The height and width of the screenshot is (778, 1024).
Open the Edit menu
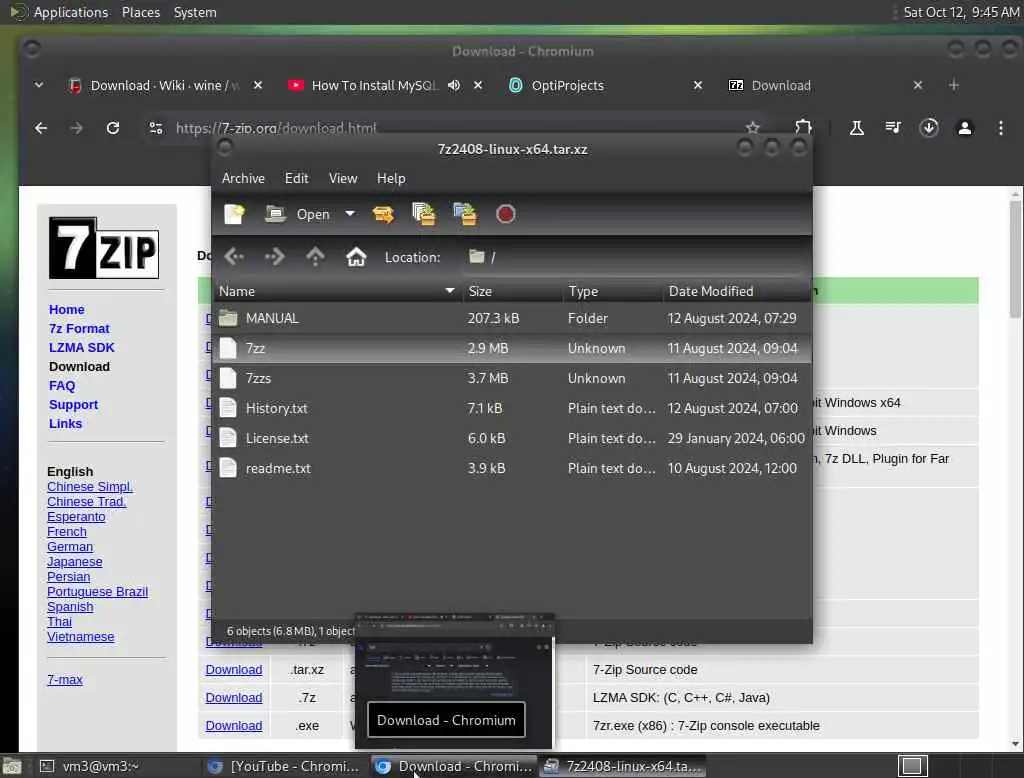pyautogui.click(x=296, y=178)
